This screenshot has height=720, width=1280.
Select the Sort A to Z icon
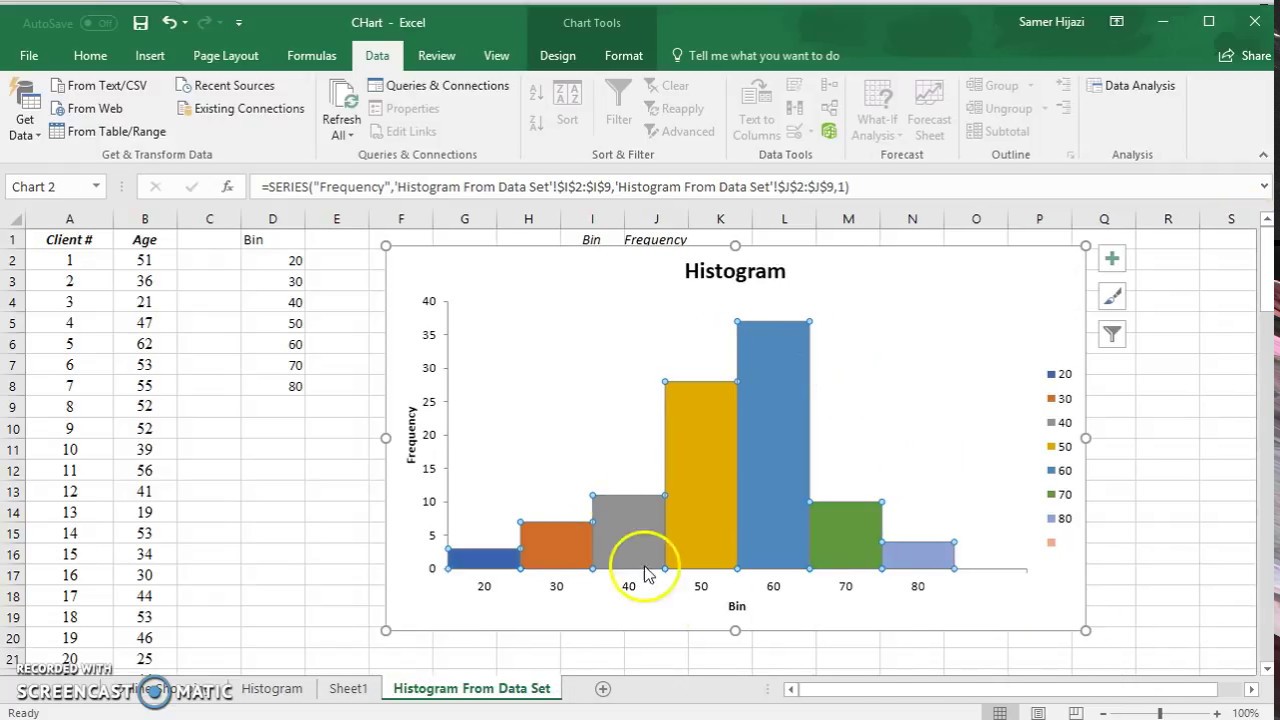click(x=535, y=91)
